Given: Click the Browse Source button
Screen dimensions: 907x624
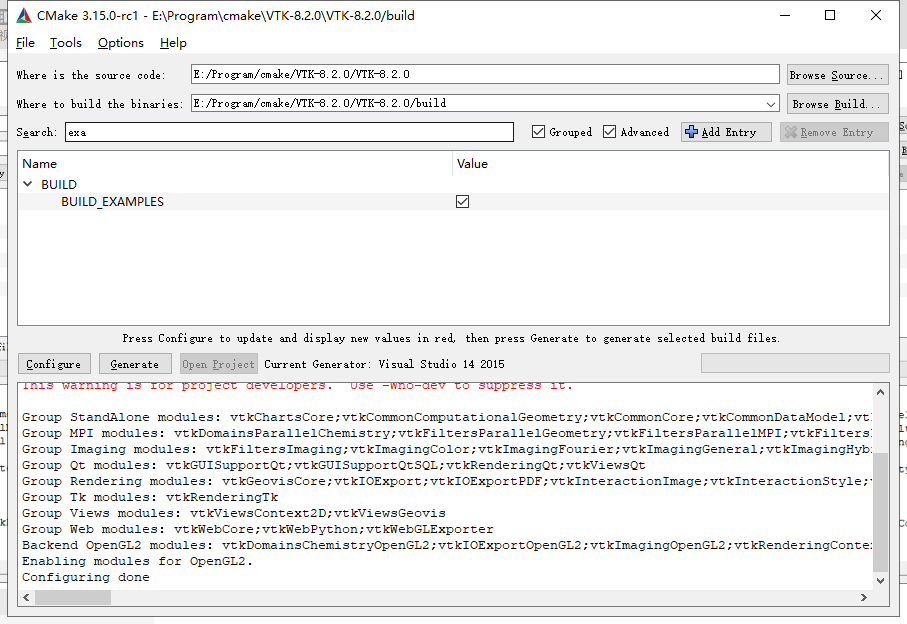Looking at the screenshot, I should point(837,75).
